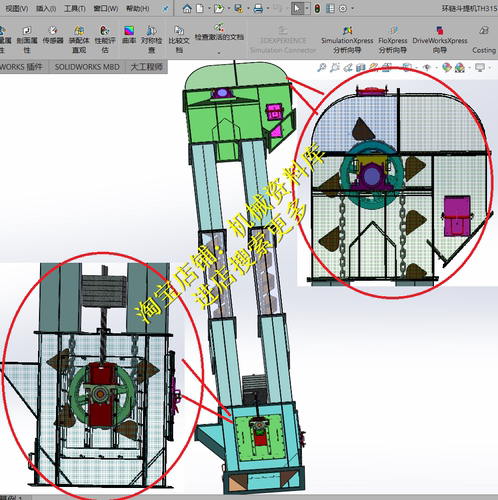Click the Rebuild traffic light icon
498x500 pixels.
[x=317, y=8]
